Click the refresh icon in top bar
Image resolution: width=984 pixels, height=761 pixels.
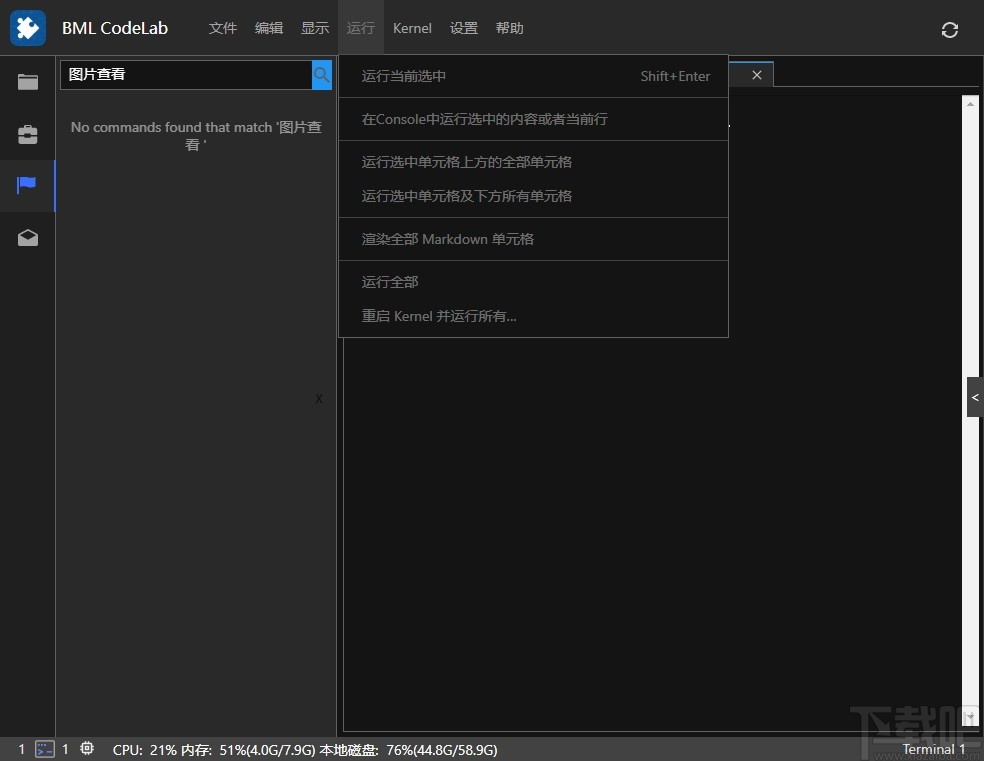tap(949, 29)
